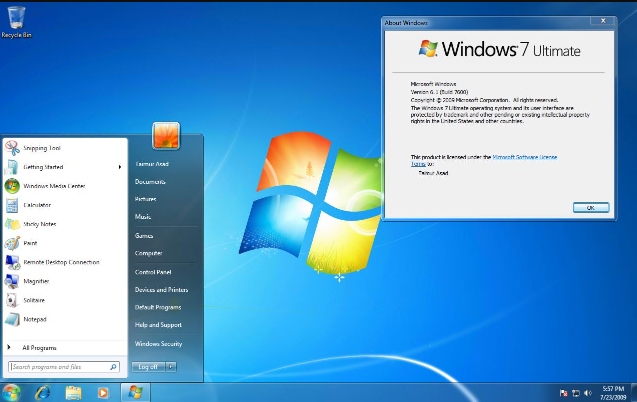637x402 pixels.
Task: Open Calculator from the Start menu
Action: [x=36, y=205]
